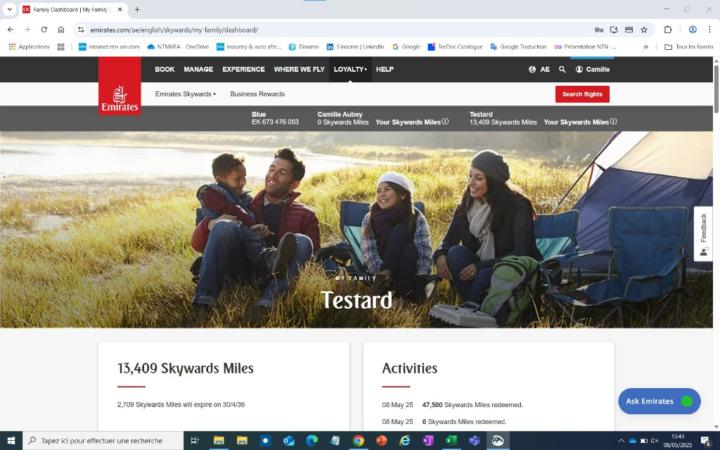Open the MANAGE menu
The image size is (720, 450).
[x=198, y=69]
